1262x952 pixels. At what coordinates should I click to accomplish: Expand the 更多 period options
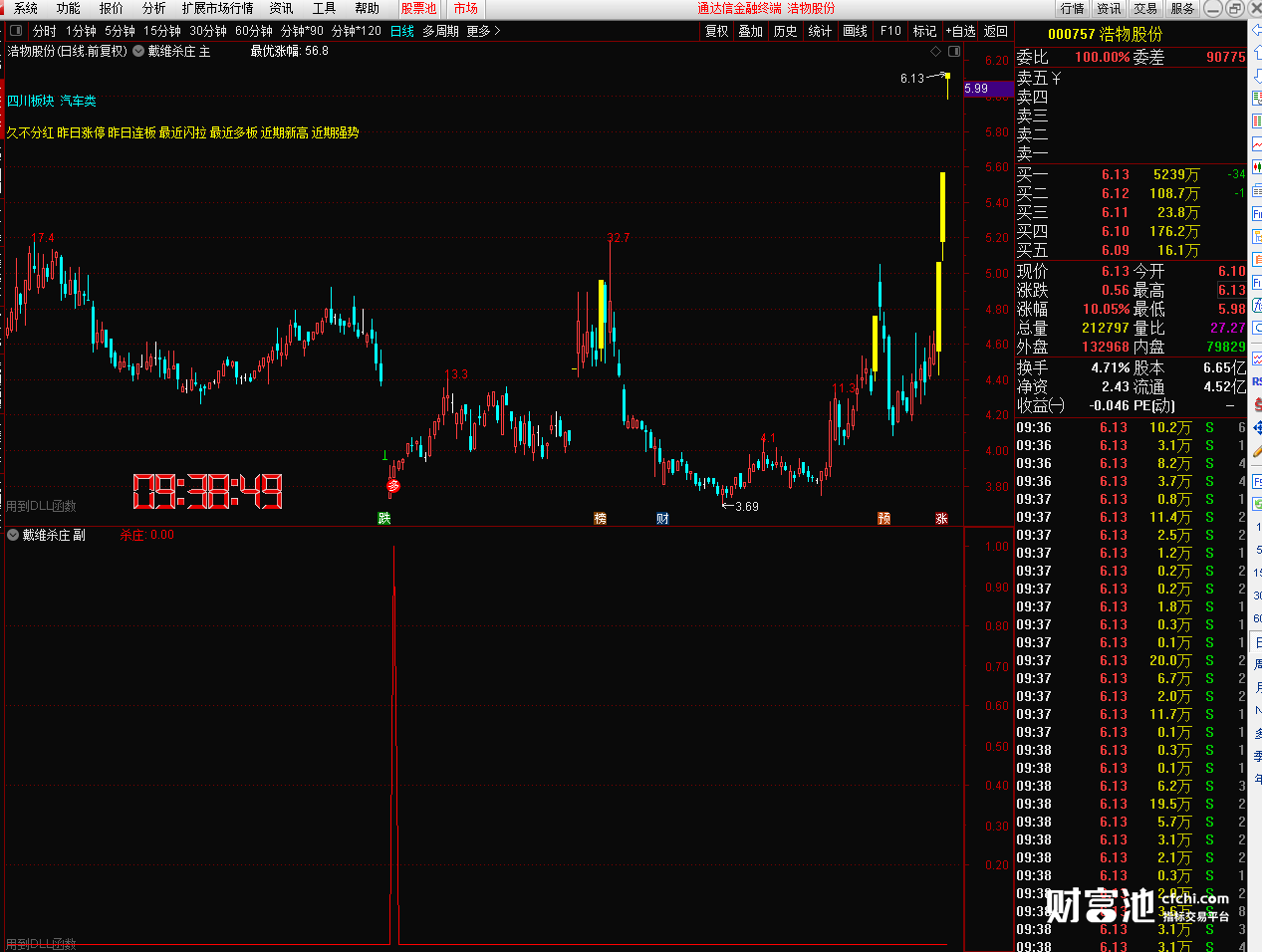pyautogui.click(x=483, y=31)
